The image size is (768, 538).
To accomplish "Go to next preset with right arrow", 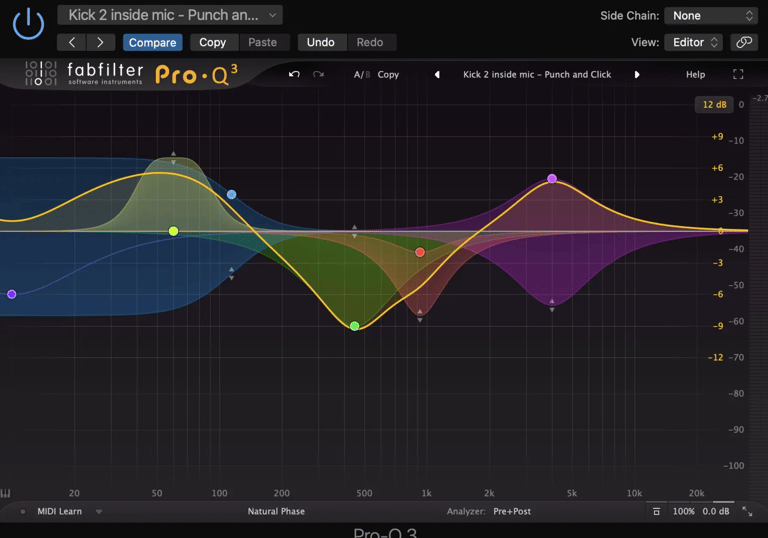I will click(100, 43).
